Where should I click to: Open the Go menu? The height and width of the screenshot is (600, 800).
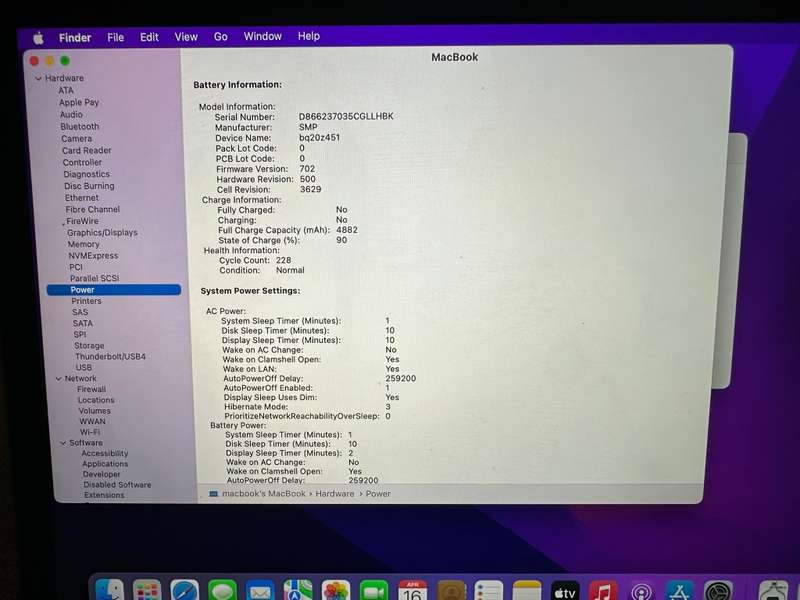[220, 37]
